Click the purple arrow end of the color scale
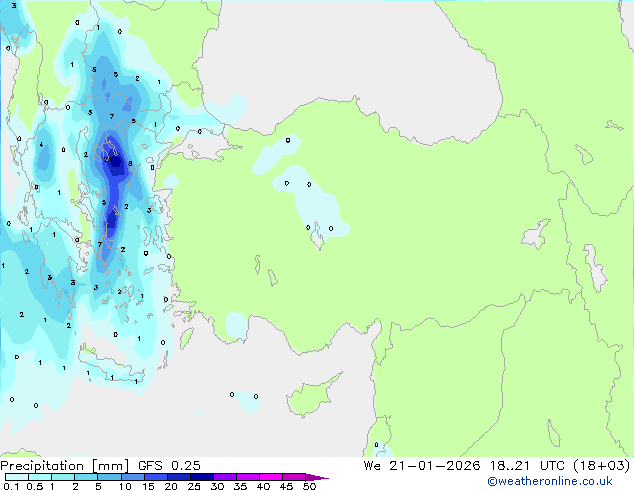The width and height of the screenshot is (634, 490). [x=317, y=477]
